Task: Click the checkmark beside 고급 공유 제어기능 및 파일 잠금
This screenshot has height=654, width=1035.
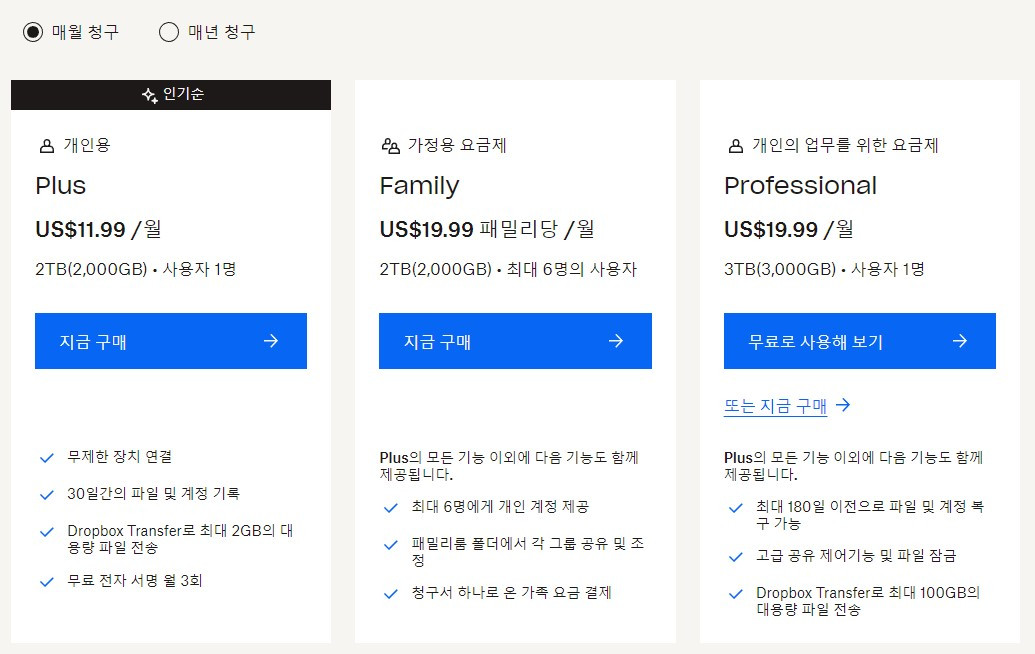Action: coord(735,557)
